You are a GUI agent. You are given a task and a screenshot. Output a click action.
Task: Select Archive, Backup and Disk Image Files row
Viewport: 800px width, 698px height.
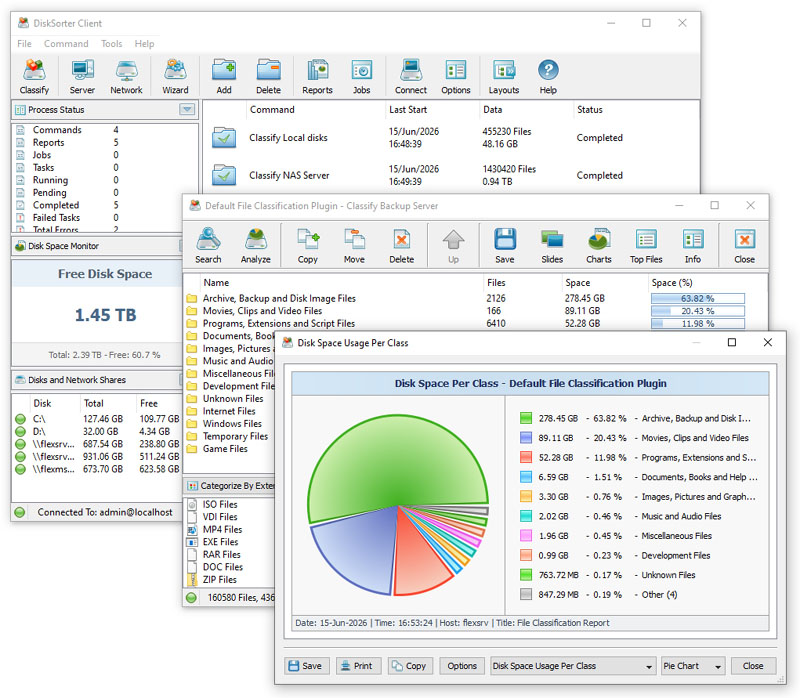(474, 298)
